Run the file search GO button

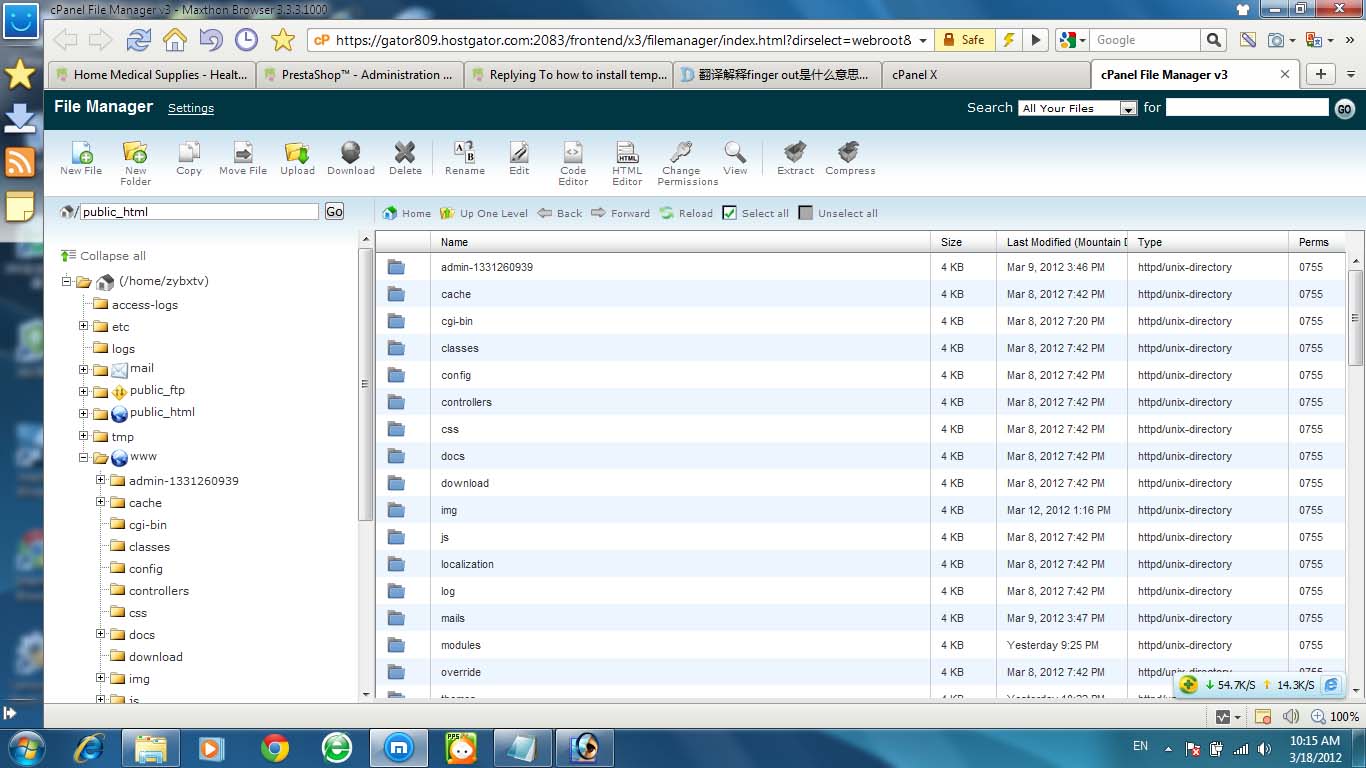point(1345,109)
